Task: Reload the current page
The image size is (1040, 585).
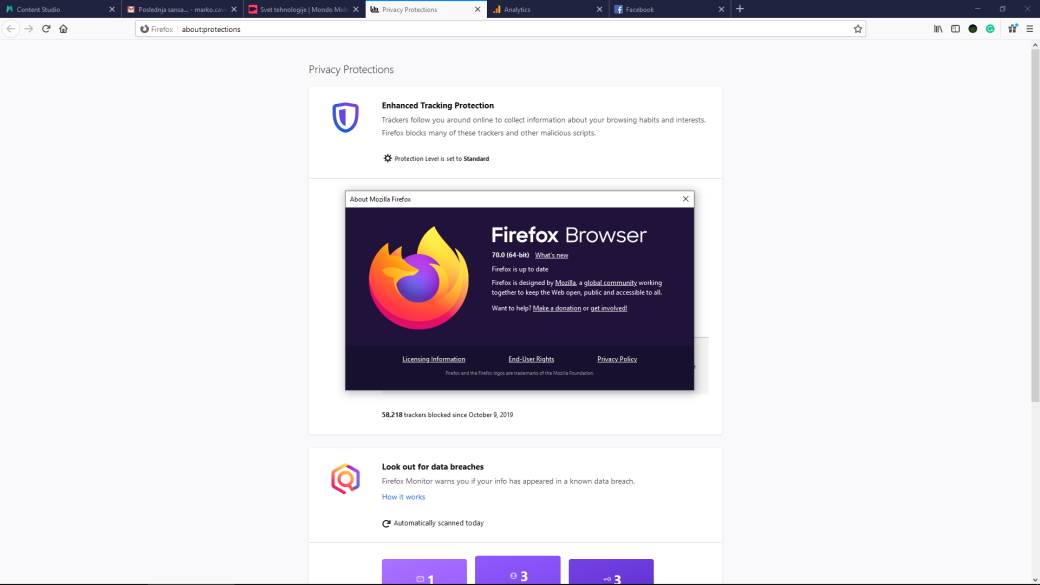Action: coord(46,29)
